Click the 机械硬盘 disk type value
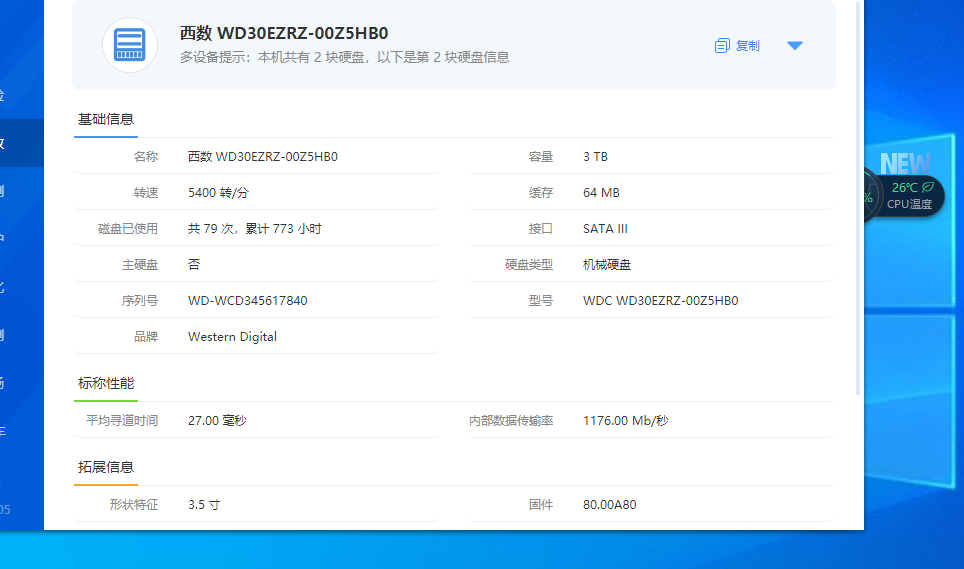964x569 pixels. point(607,265)
